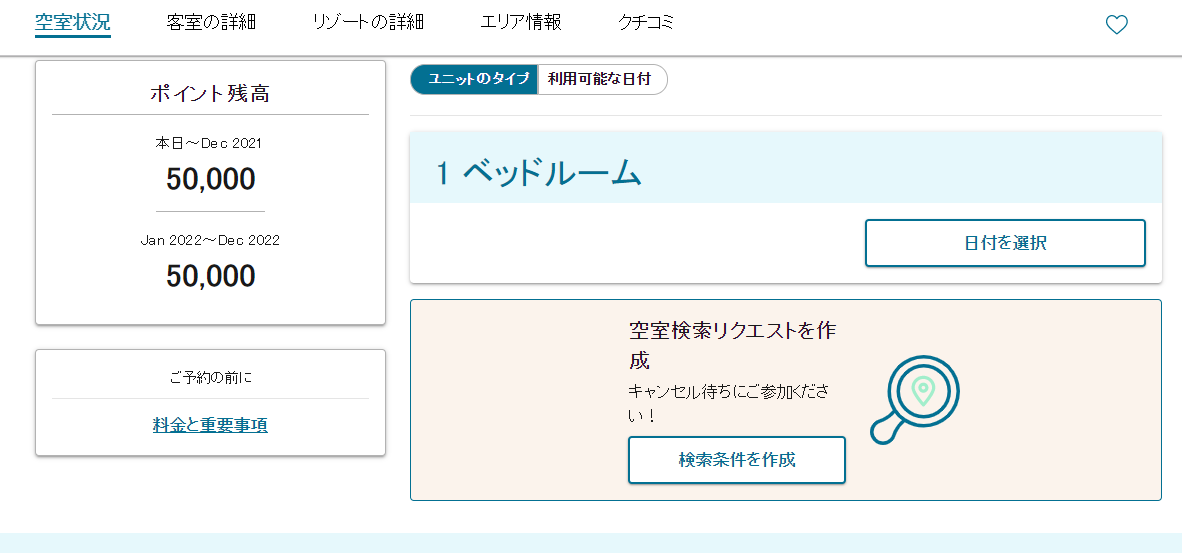Switch to ユニットのタイプ toggle option
The width and height of the screenshot is (1182, 553).
474,79
